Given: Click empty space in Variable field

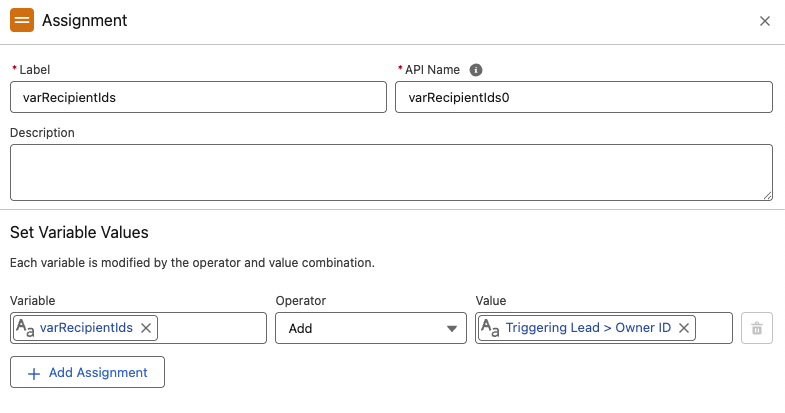Looking at the screenshot, I should (210, 328).
